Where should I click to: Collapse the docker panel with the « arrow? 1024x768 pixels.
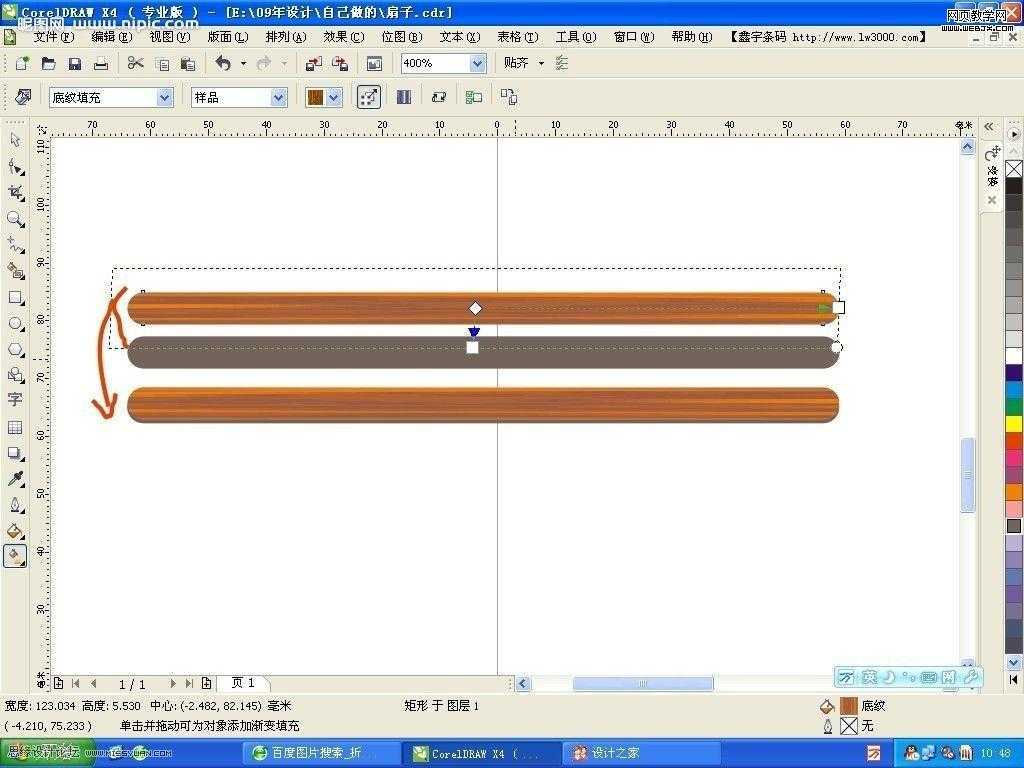(x=989, y=126)
